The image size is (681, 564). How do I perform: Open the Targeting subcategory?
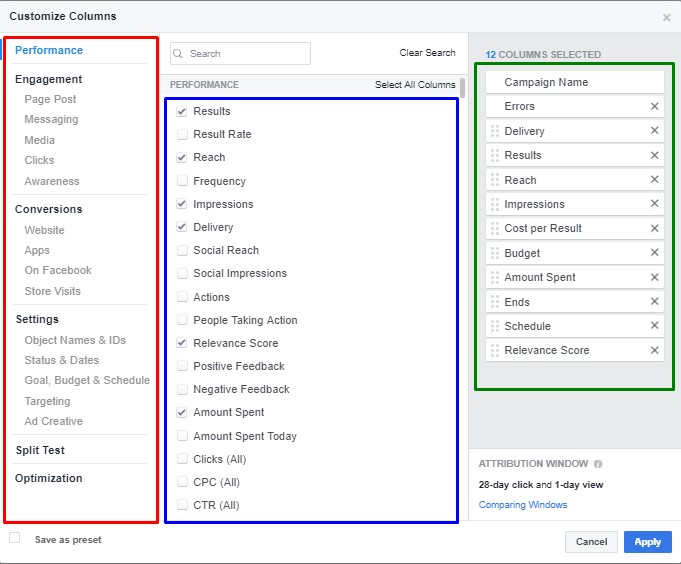click(x=47, y=401)
